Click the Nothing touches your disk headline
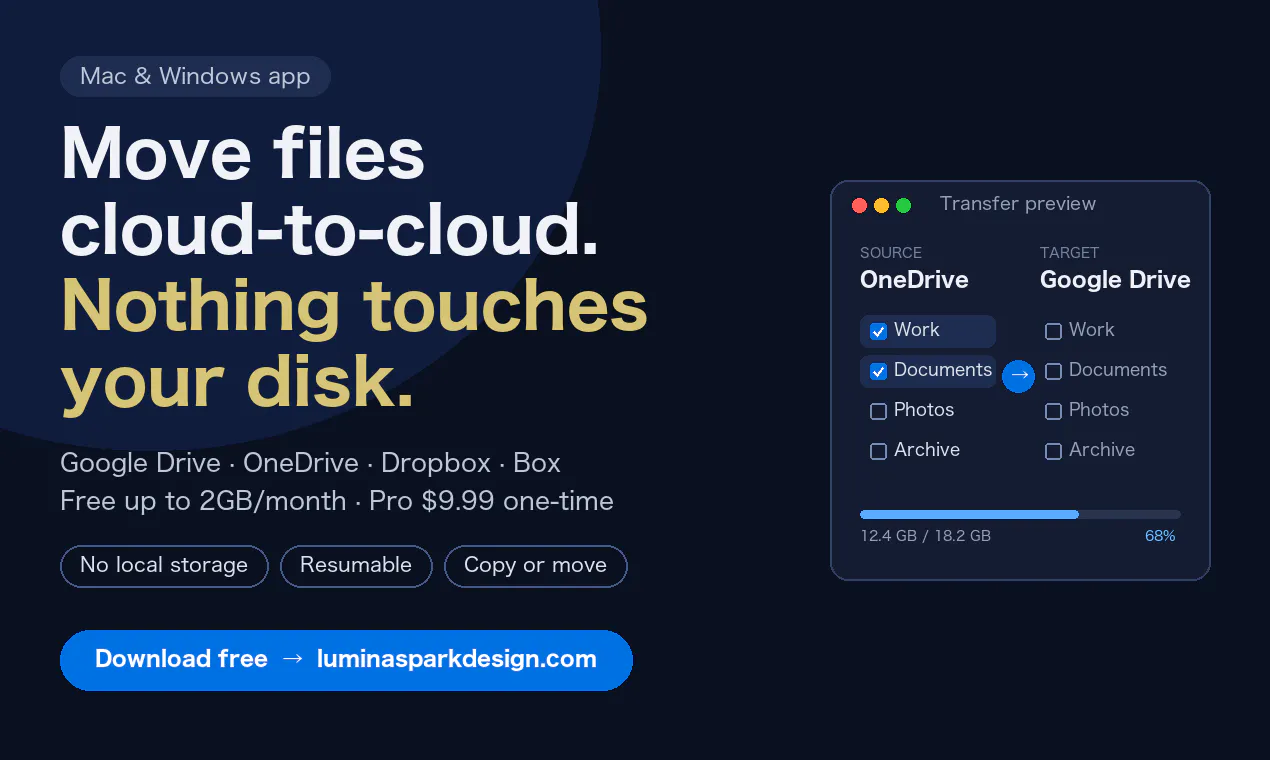The width and height of the screenshot is (1270, 760). coord(354,345)
